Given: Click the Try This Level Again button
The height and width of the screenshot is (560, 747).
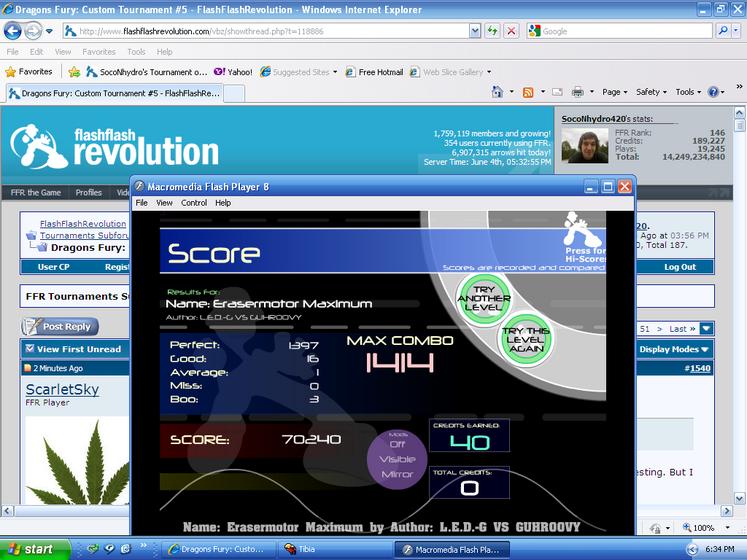Looking at the screenshot, I should (525, 339).
